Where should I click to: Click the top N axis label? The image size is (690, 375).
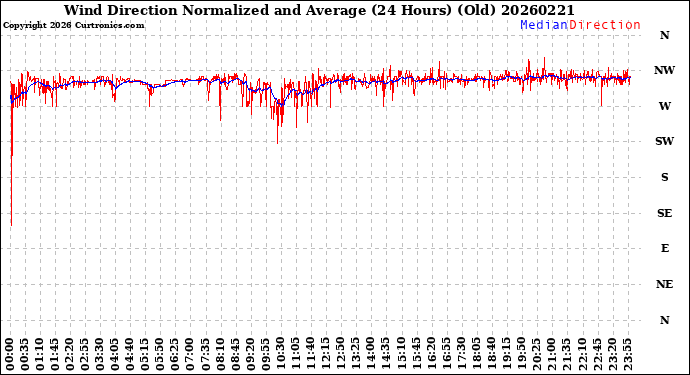point(664,35)
